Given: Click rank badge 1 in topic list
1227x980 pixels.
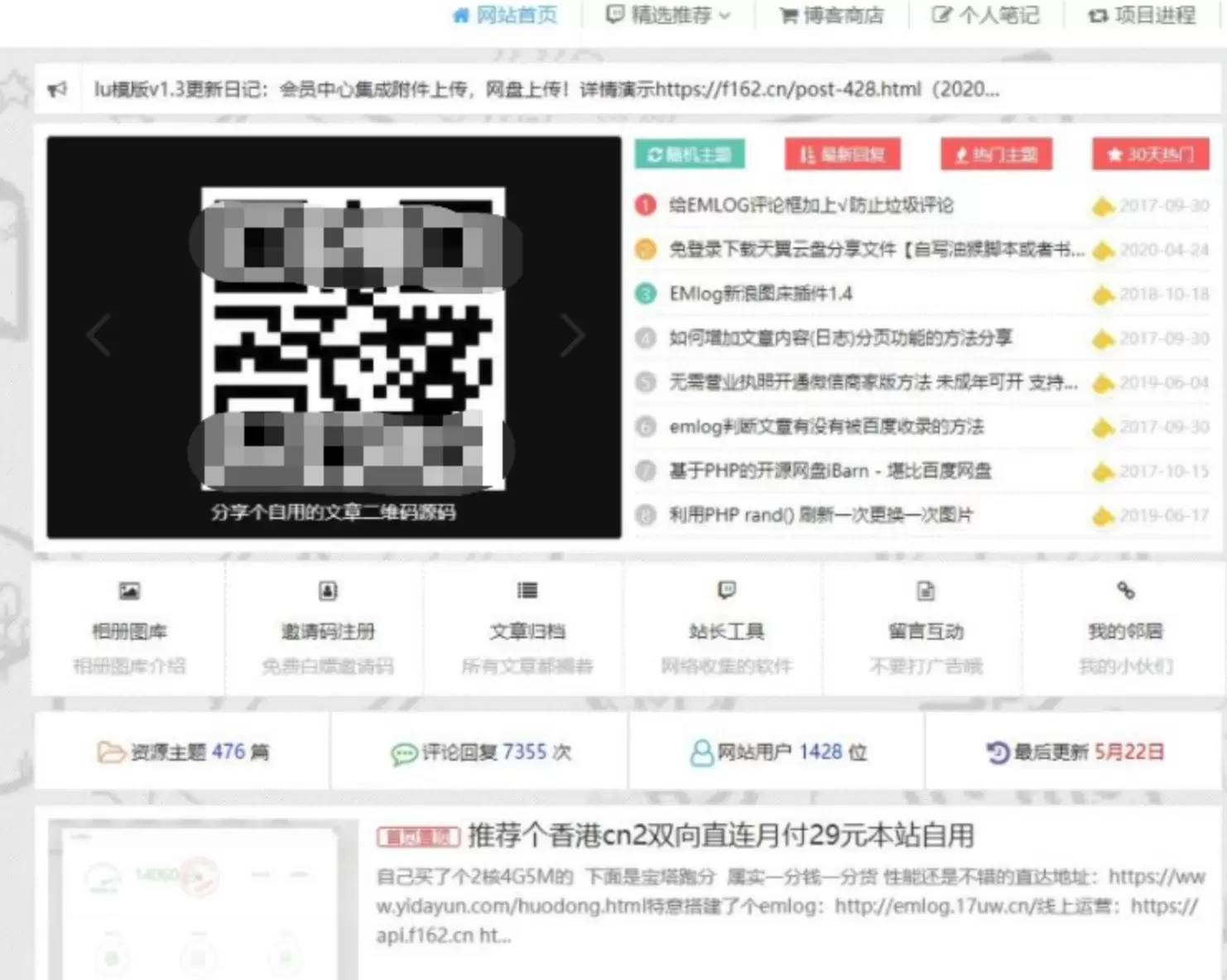Looking at the screenshot, I should click(646, 205).
